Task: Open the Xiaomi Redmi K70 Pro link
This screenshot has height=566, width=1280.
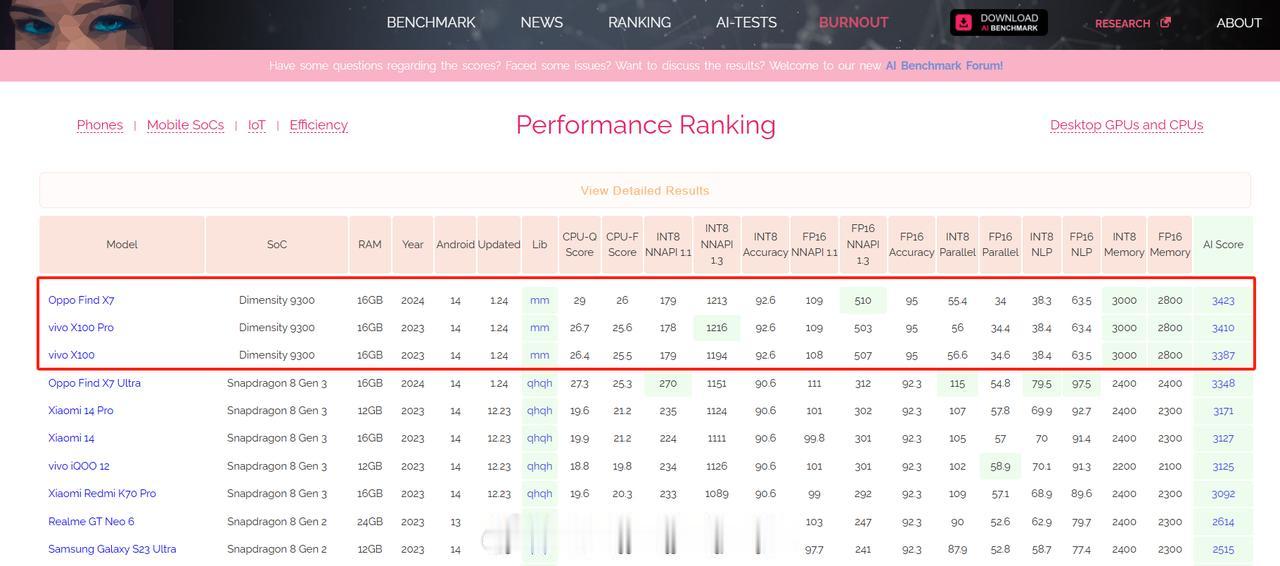Action: pos(102,493)
